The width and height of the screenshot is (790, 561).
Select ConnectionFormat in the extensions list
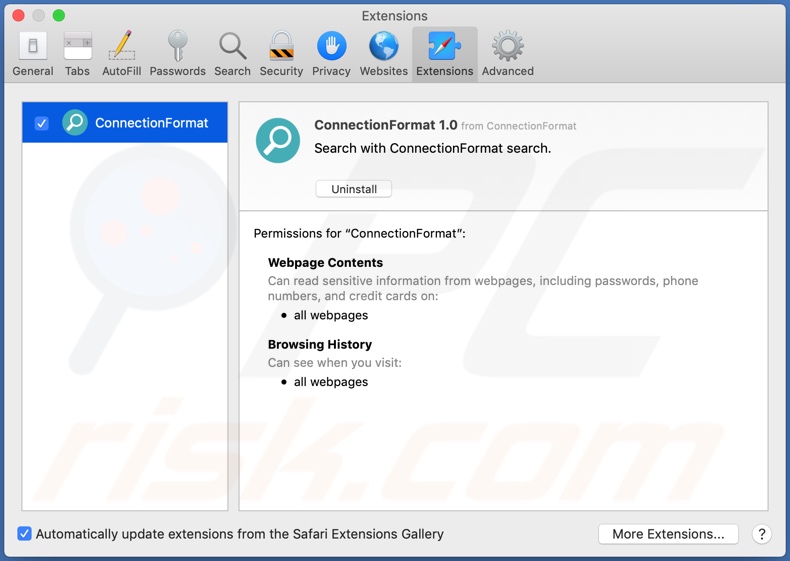click(x=151, y=123)
